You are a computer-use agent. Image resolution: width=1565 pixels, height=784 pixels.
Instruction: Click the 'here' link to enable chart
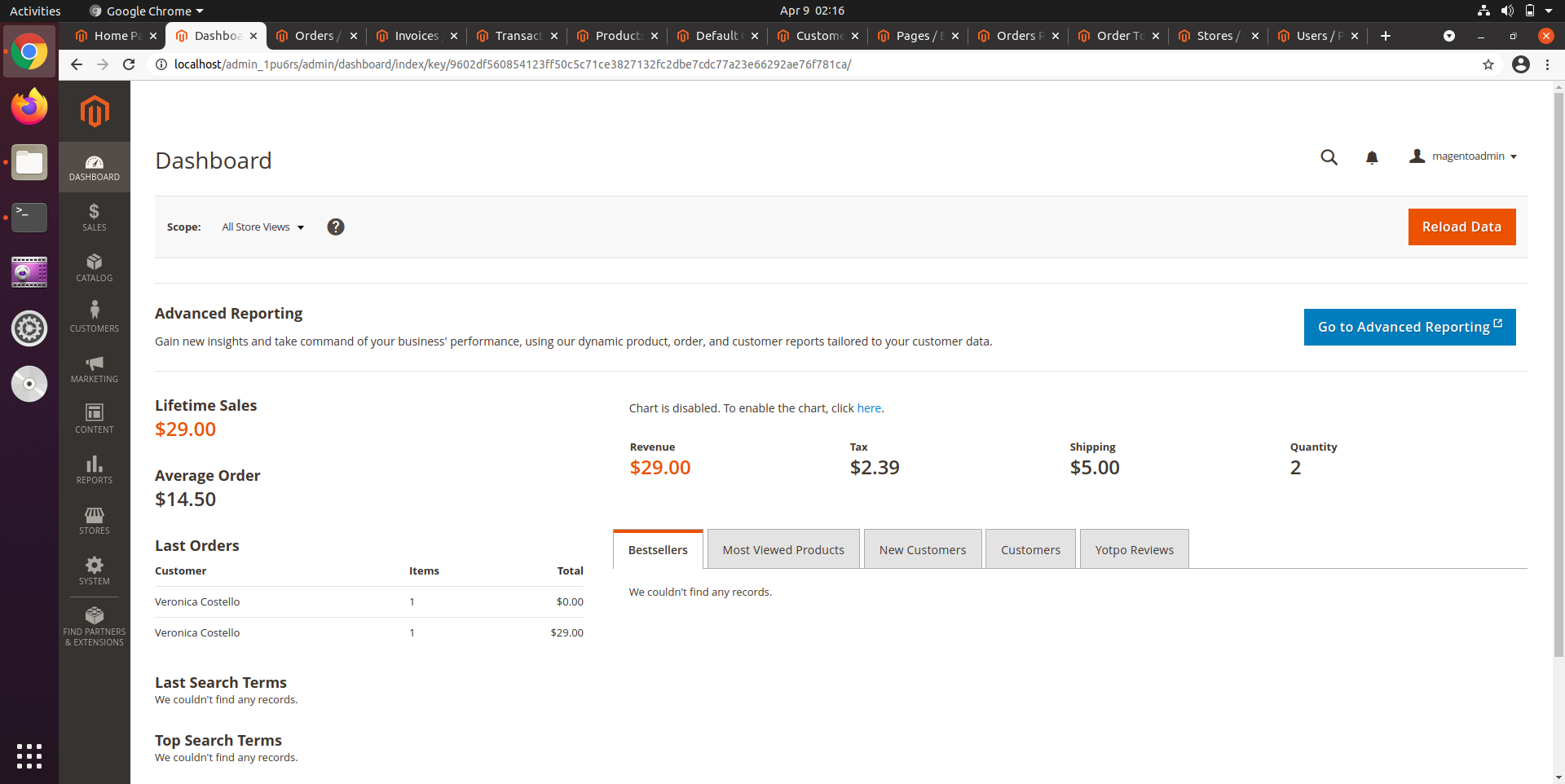pos(869,408)
